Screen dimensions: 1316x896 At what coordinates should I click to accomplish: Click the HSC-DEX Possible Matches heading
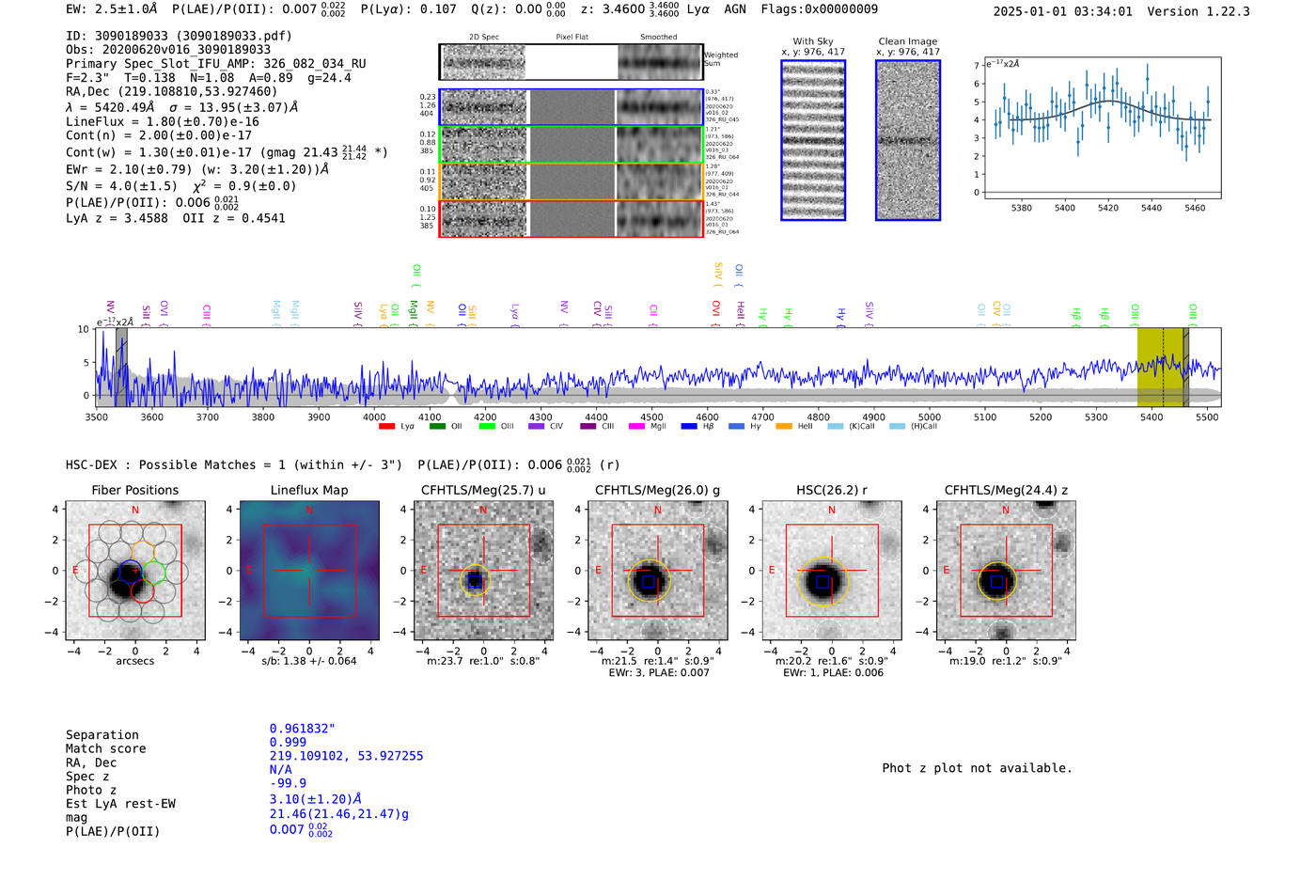pyautogui.click(x=234, y=464)
